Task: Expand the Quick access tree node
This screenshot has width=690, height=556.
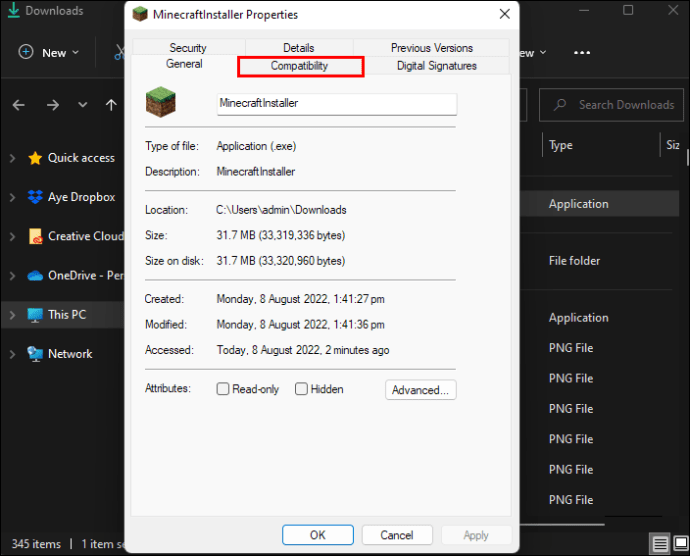Action: click(x=12, y=158)
